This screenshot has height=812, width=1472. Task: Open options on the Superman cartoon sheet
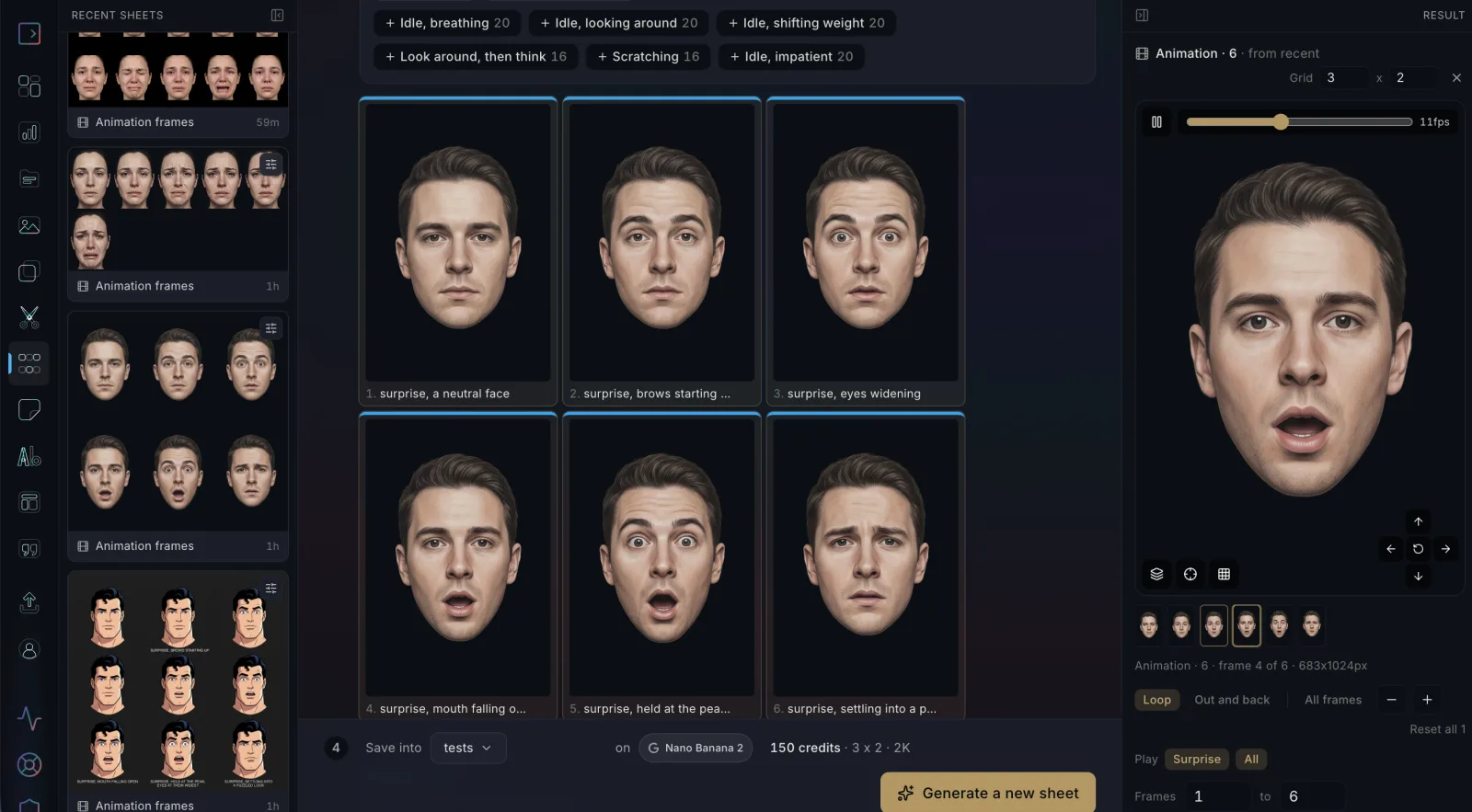[x=270, y=588]
